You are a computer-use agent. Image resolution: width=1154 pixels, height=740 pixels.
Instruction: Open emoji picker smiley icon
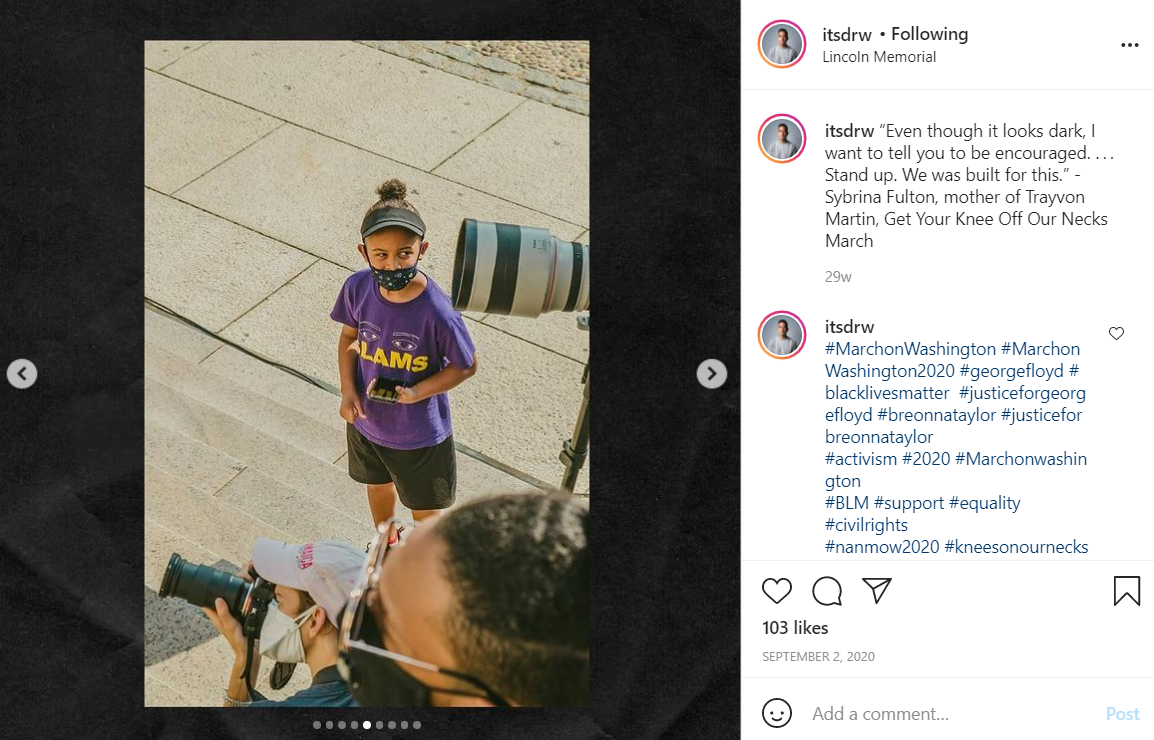(x=777, y=713)
